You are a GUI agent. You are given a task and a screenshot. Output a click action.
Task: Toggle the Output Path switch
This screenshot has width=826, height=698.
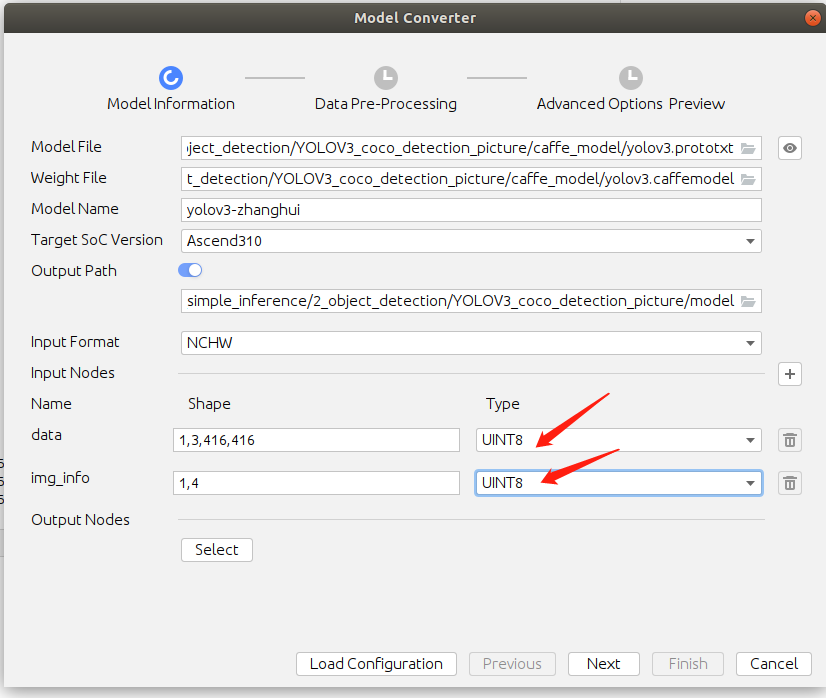point(190,270)
